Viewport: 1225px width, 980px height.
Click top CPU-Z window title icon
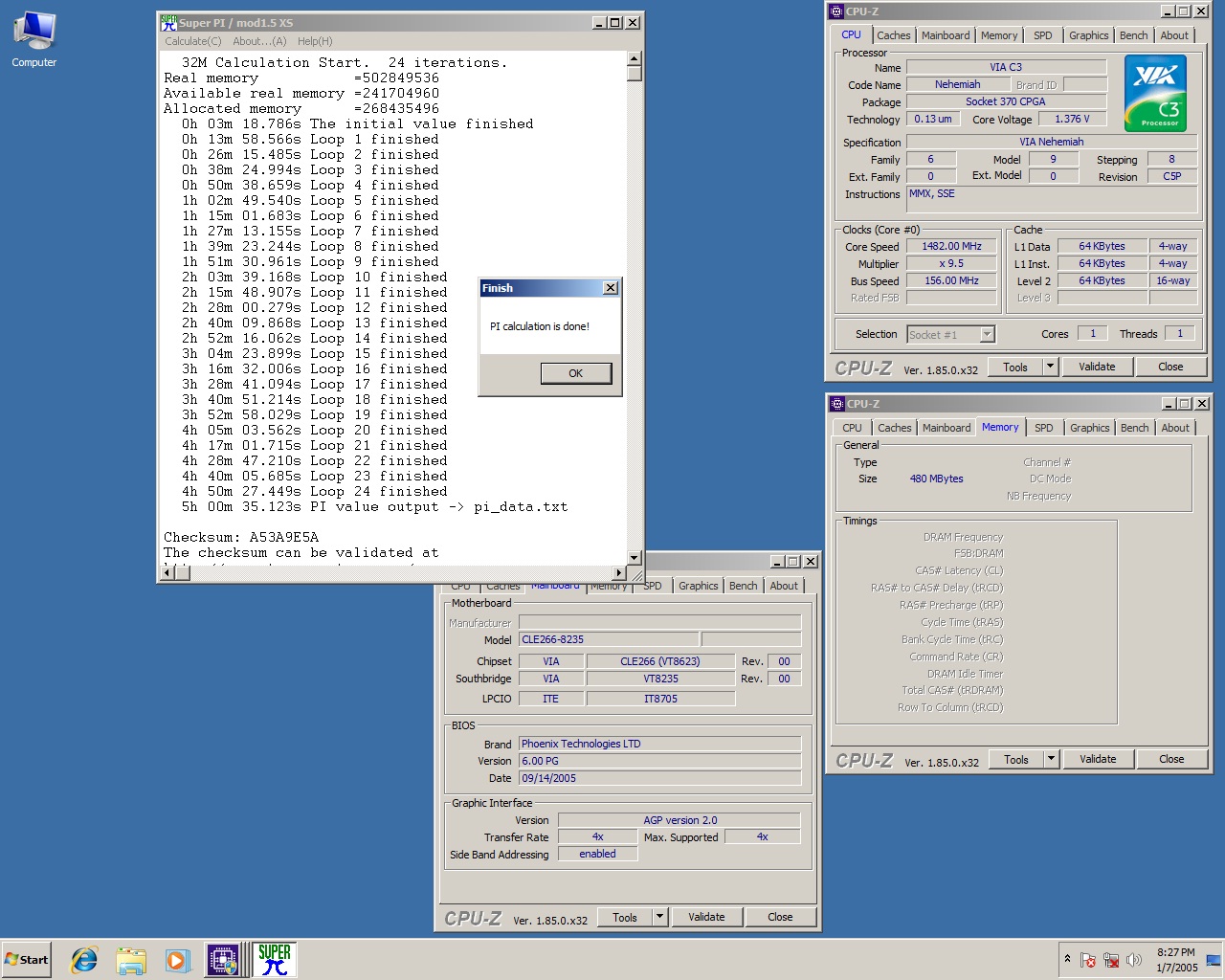(x=837, y=11)
